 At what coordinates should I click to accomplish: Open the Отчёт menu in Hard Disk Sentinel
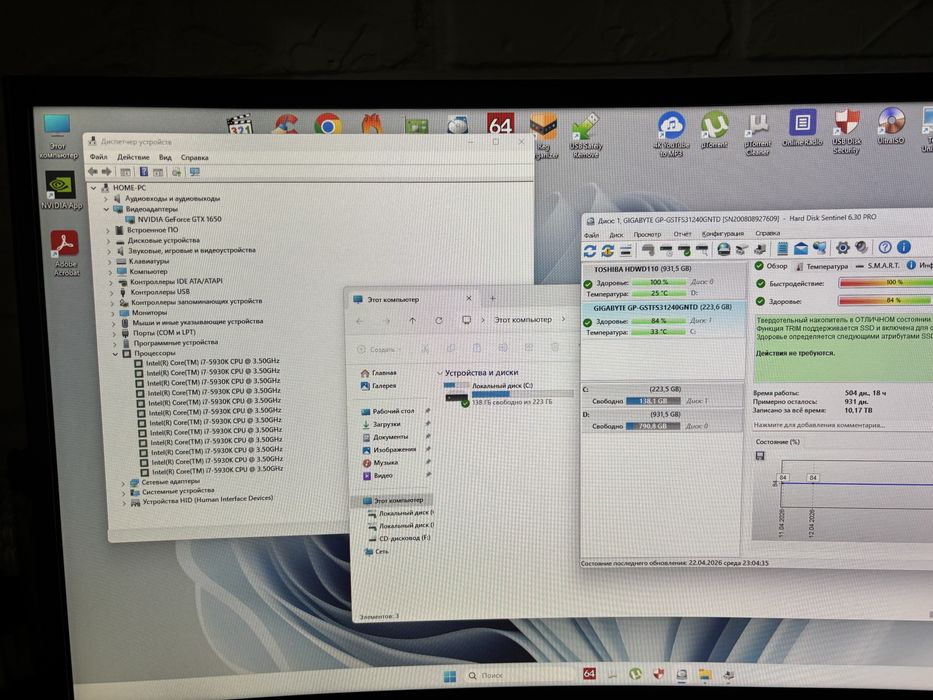682,234
